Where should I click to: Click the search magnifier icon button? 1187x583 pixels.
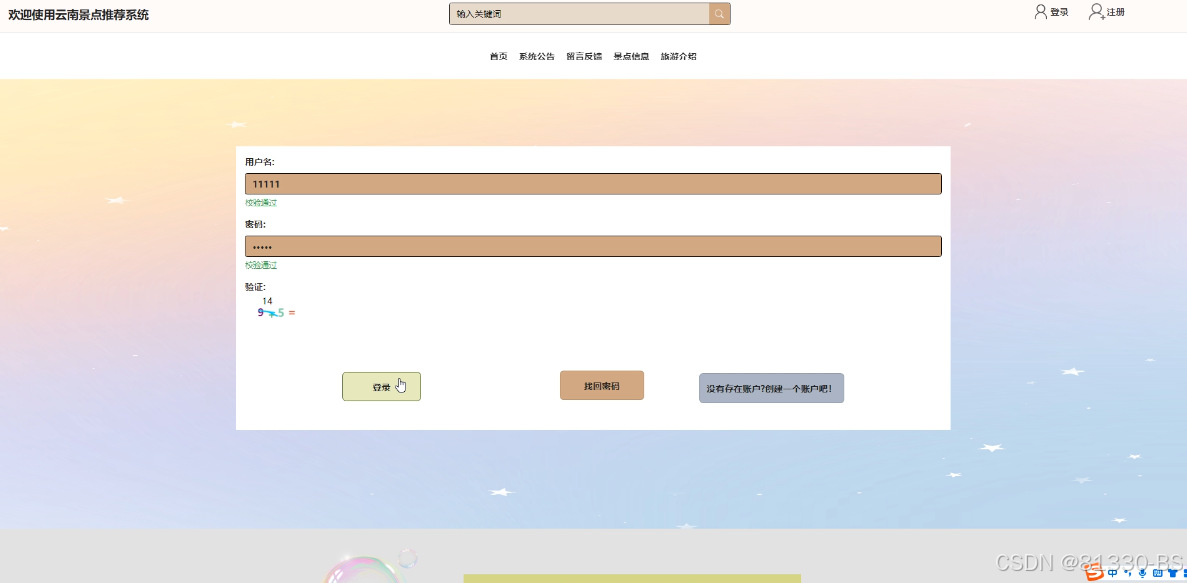[x=719, y=14]
